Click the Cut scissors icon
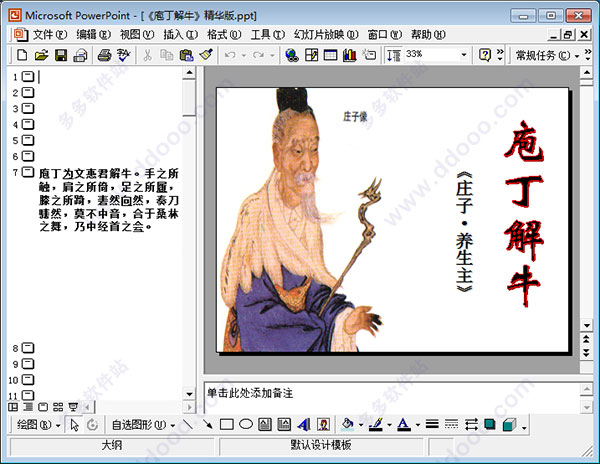The height and width of the screenshot is (464, 600). click(147, 55)
